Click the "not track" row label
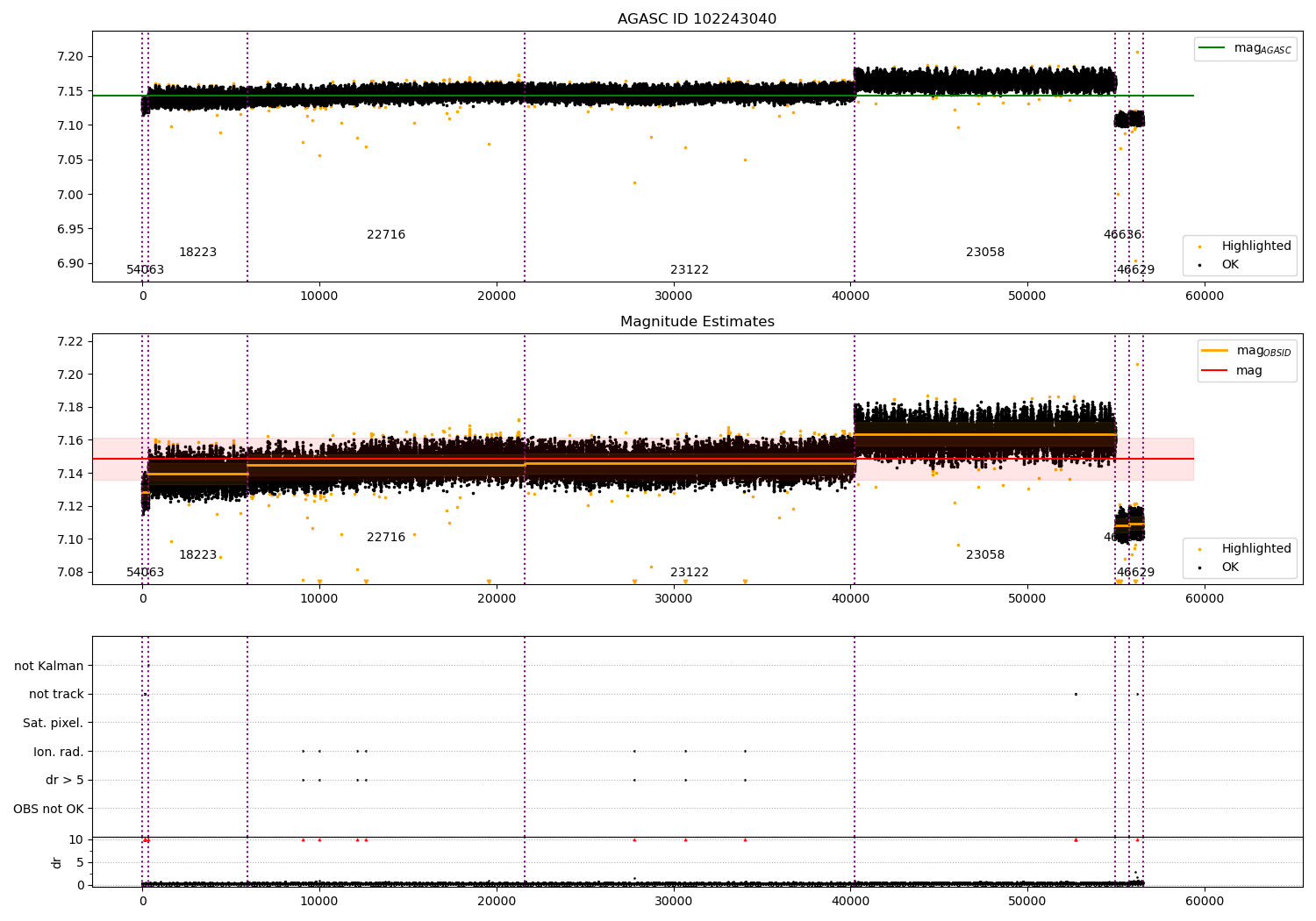Screen dimensions: 1316x921 (x=56, y=695)
